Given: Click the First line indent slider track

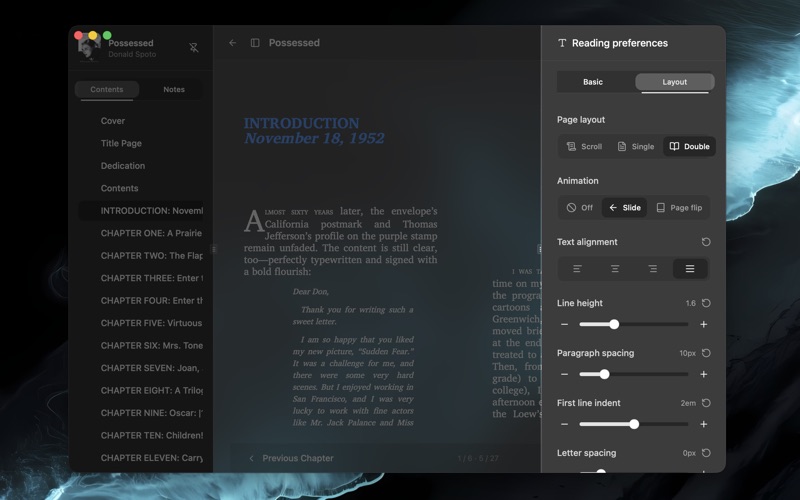Looking at the screenshot, I should coord(634,424).
